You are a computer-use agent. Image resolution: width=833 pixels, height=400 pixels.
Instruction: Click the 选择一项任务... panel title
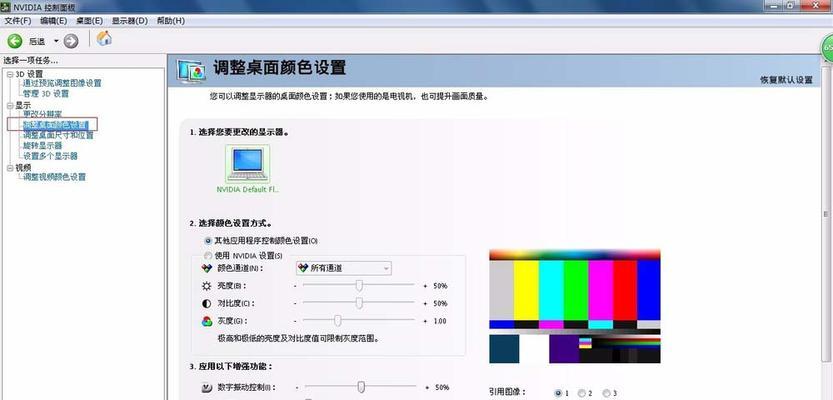(x=31, y=61)
